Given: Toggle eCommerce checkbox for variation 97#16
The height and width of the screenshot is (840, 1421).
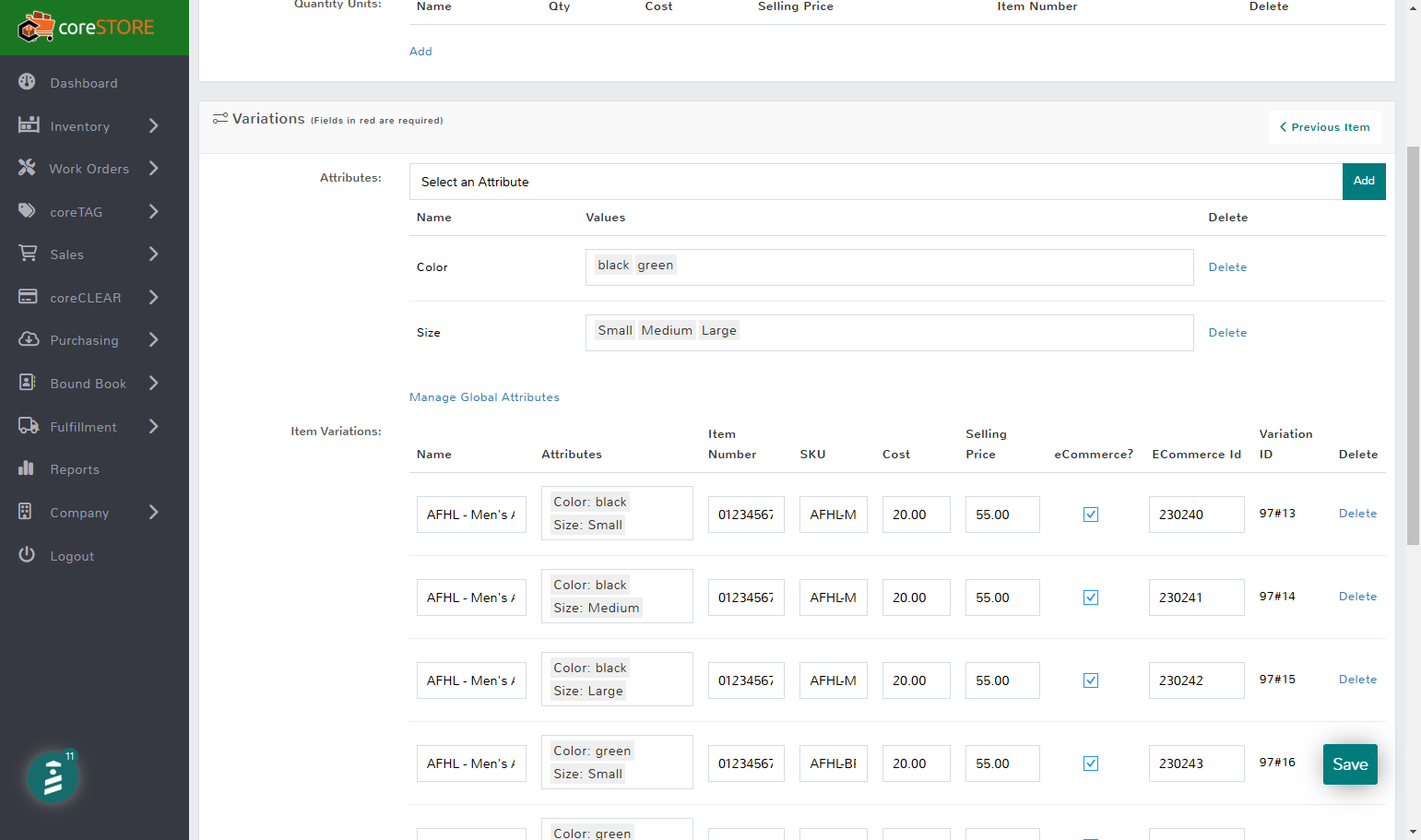Looking at the screenshot, I should coord(1091,763).
